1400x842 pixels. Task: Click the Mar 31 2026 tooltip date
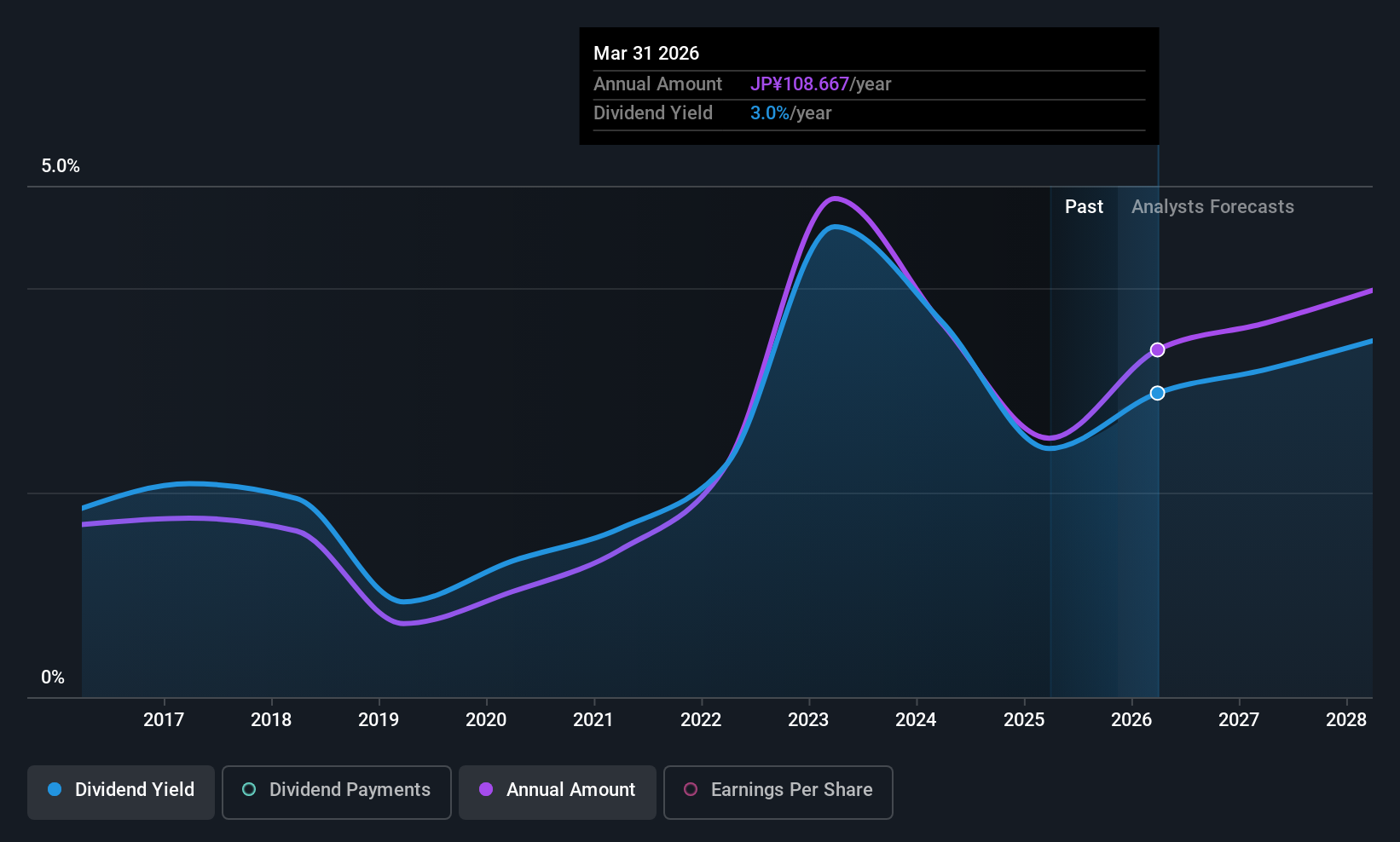[646, 54]
